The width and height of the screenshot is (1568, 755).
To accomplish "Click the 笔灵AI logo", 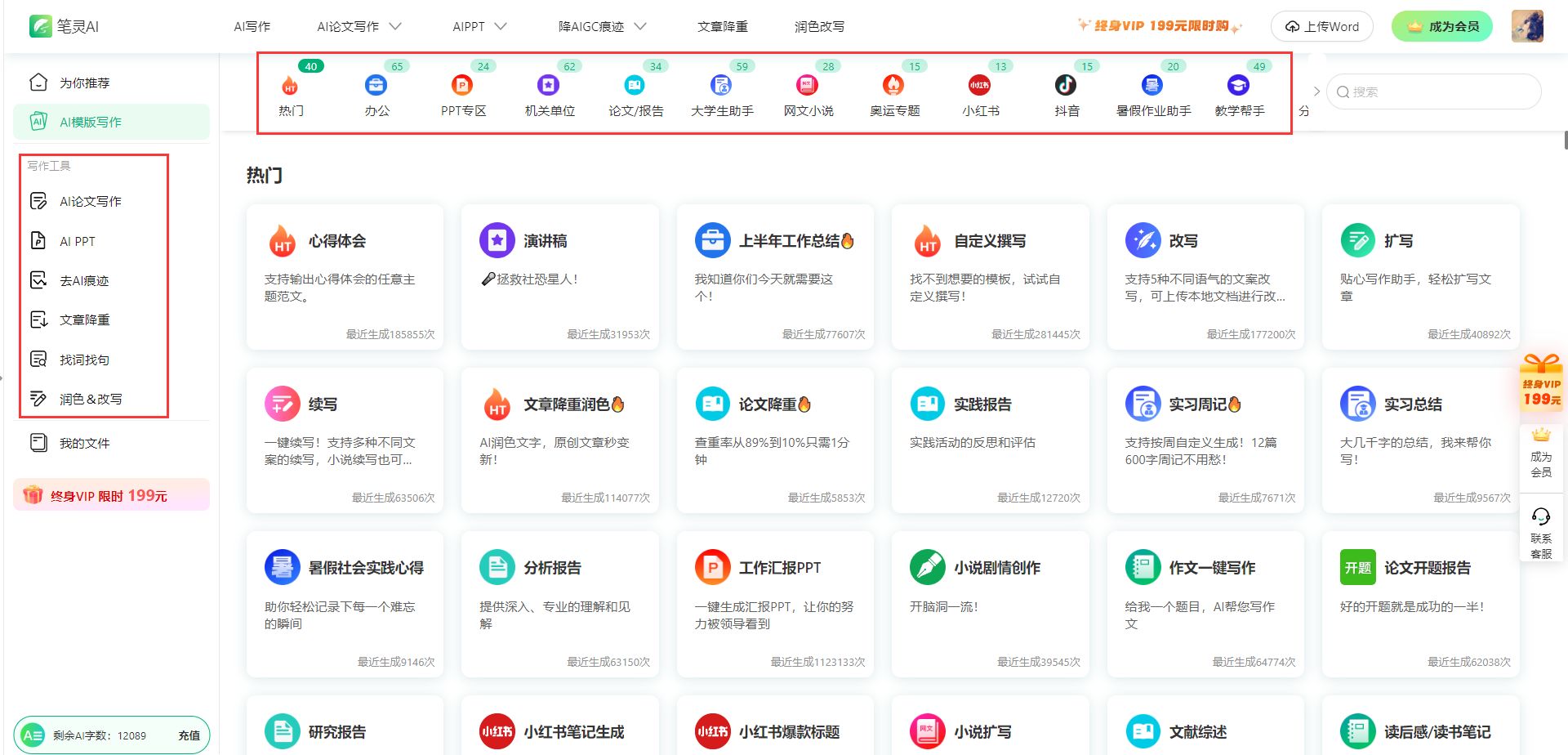I will pyautogui.click(x=64, y=26).
